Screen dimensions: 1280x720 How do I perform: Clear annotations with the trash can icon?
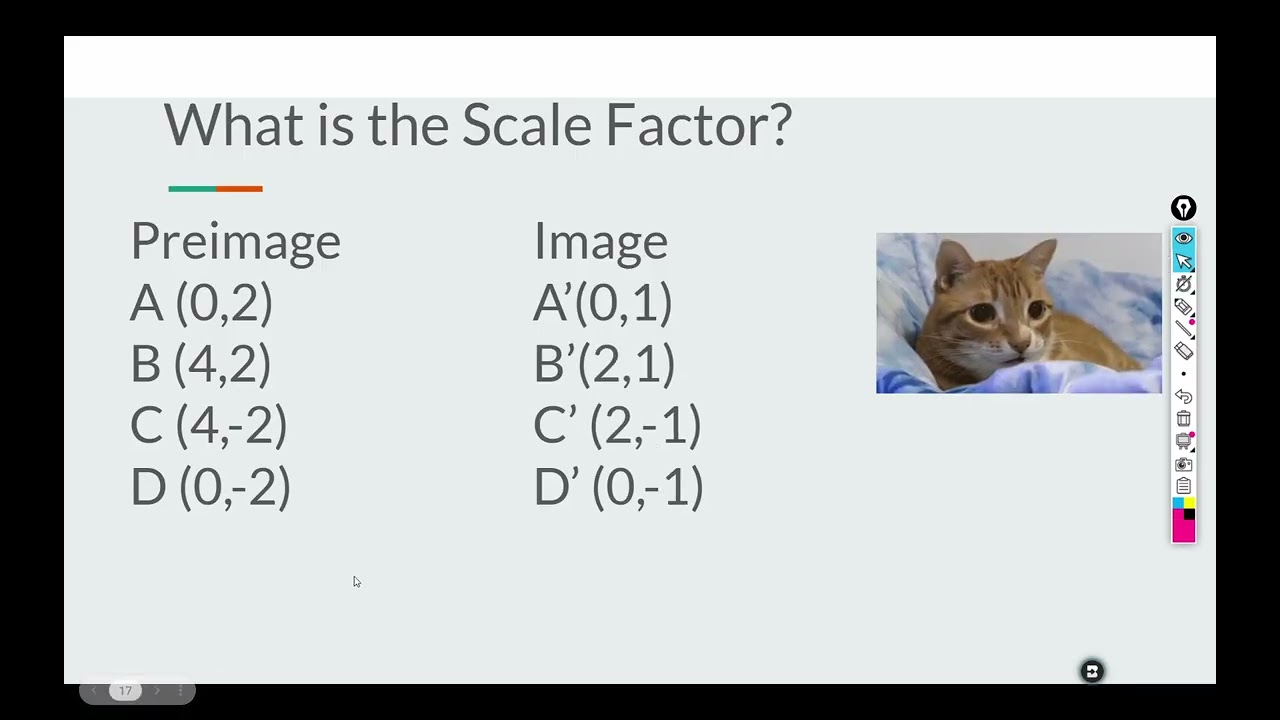[1183, 418]
